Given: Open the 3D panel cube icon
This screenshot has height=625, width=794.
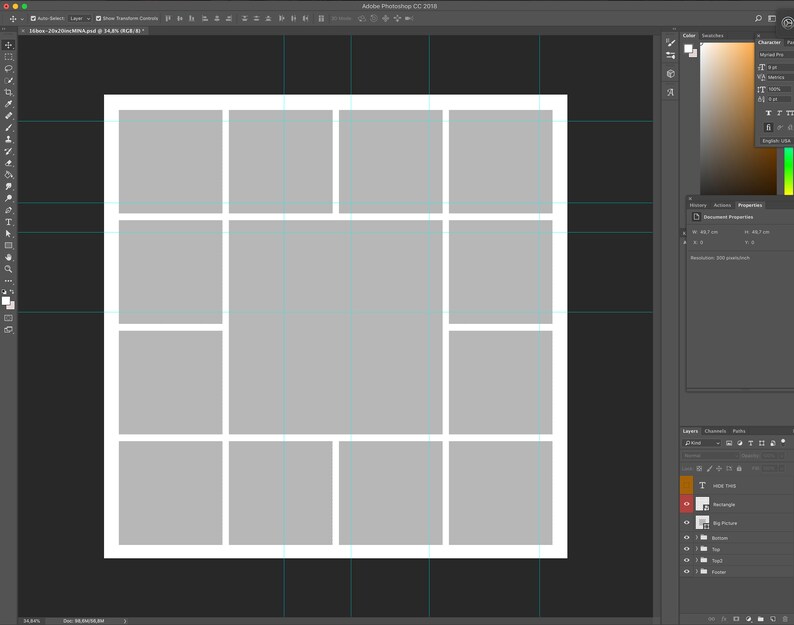Looking at the screenshot, I should tap(670, 74).
